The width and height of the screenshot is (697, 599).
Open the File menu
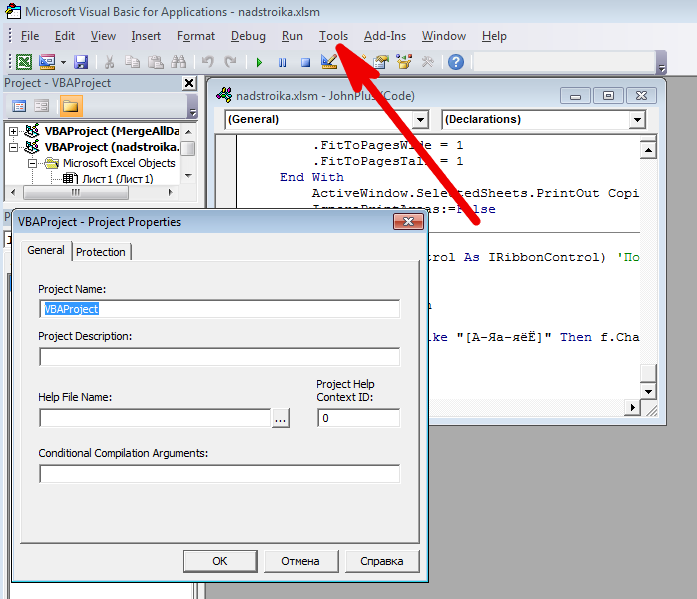[30, 36]
